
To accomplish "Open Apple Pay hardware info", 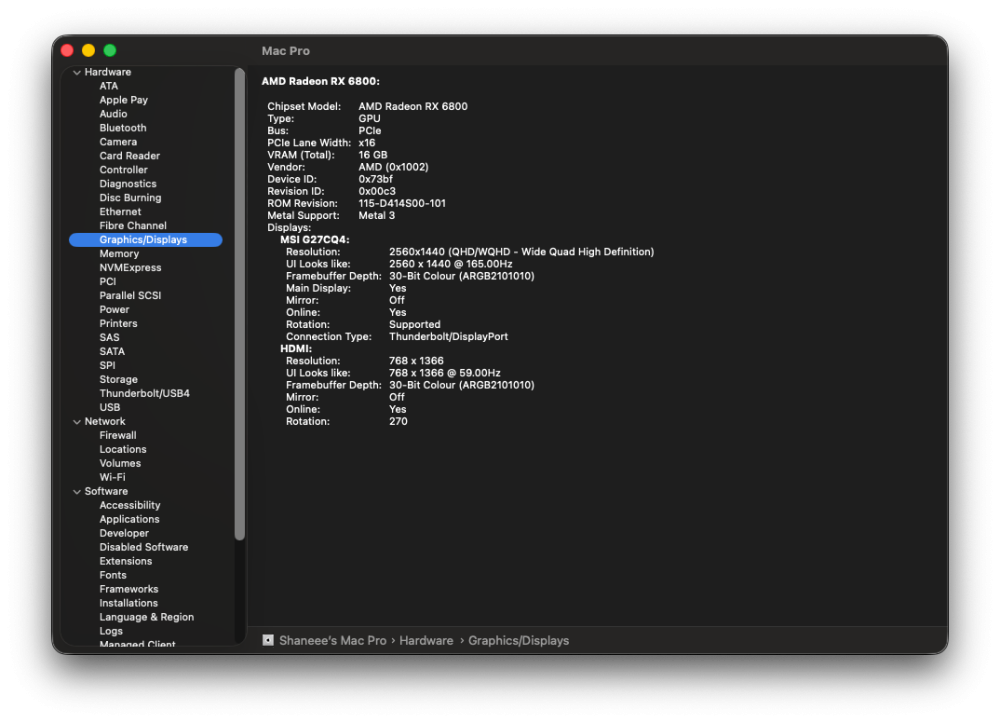I will (x=124, y=100).
